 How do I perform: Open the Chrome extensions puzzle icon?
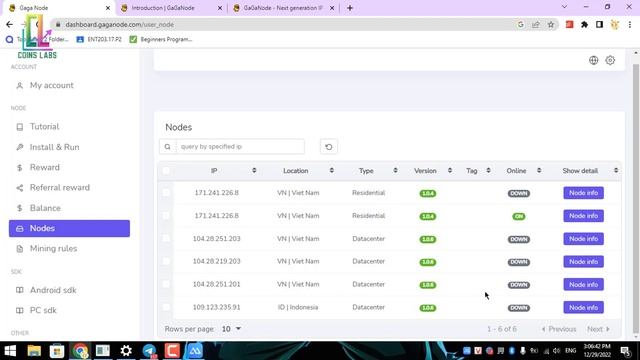[584, 25]
